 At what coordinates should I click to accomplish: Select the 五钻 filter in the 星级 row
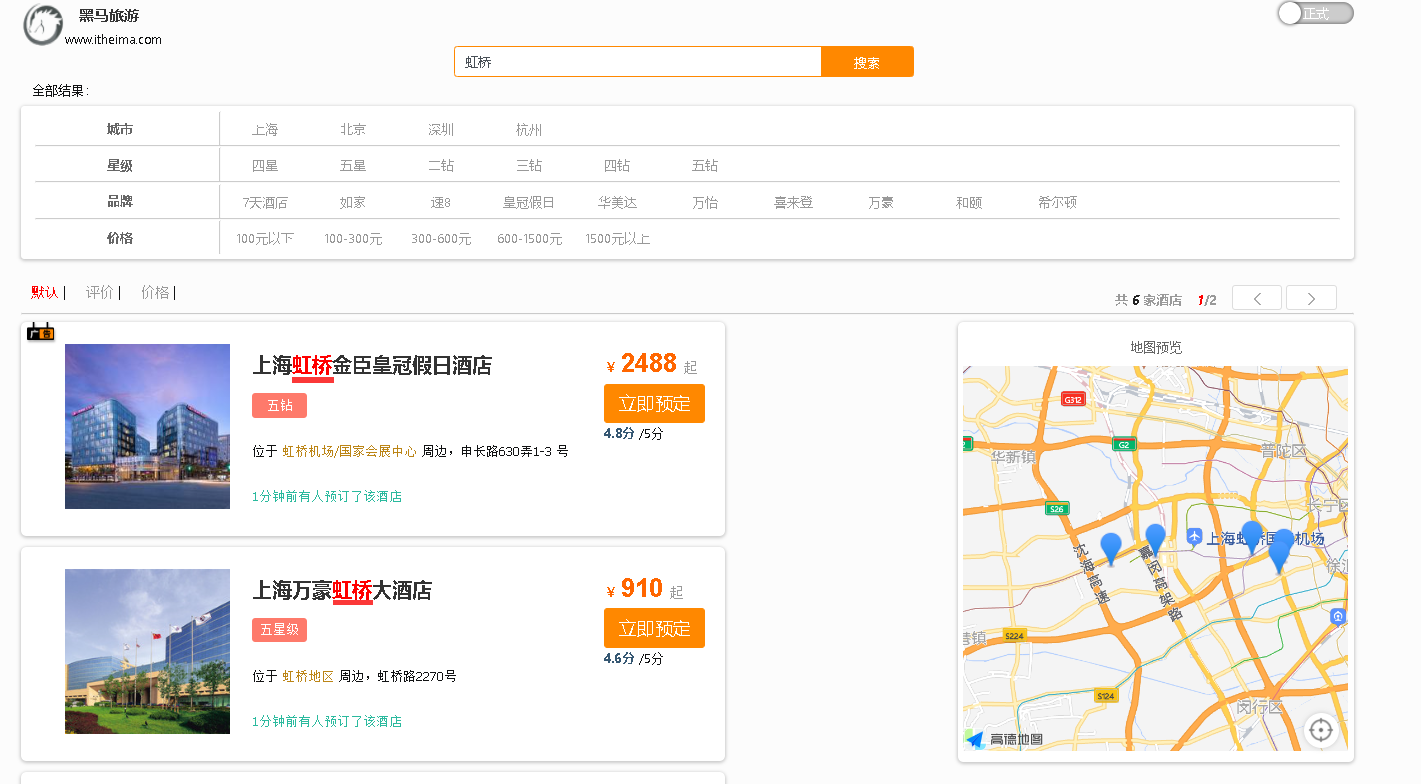click(705, 166)
